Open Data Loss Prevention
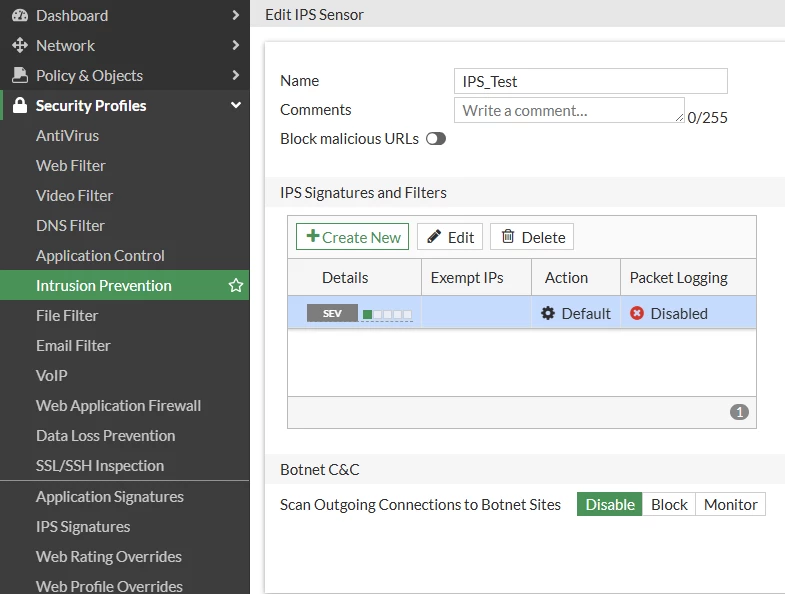785x594 pixels. pyautogui.click(x=106, y=436)
